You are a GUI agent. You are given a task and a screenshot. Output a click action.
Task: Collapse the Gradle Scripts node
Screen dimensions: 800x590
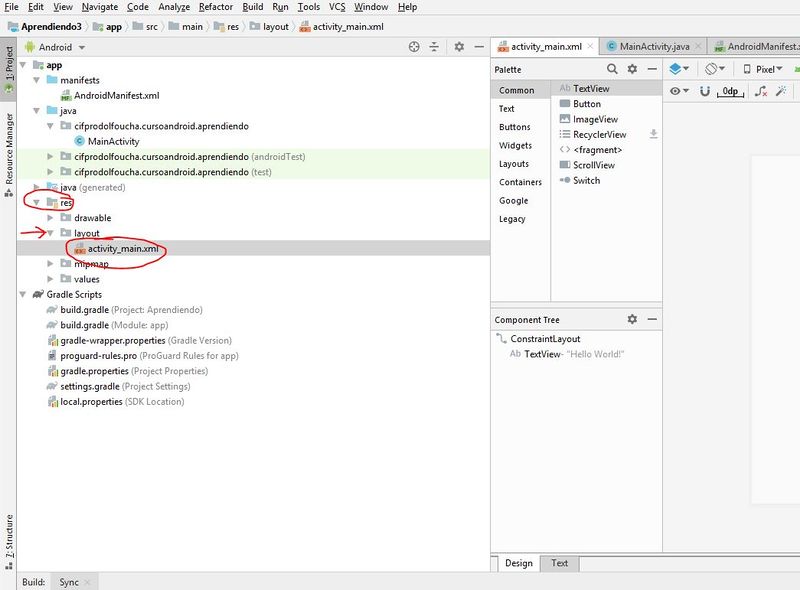22,294
